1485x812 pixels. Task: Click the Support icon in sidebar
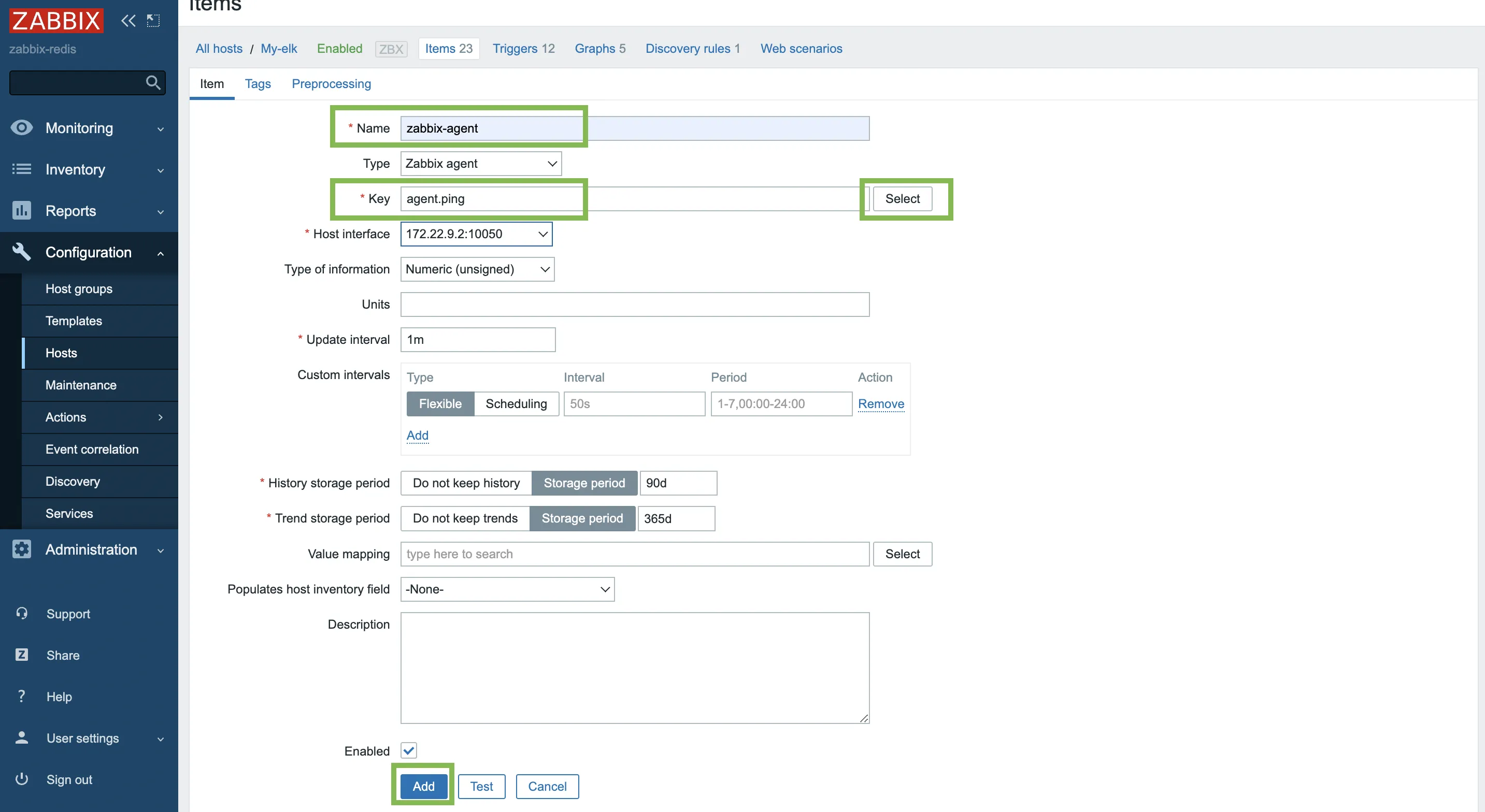(23, 614)
